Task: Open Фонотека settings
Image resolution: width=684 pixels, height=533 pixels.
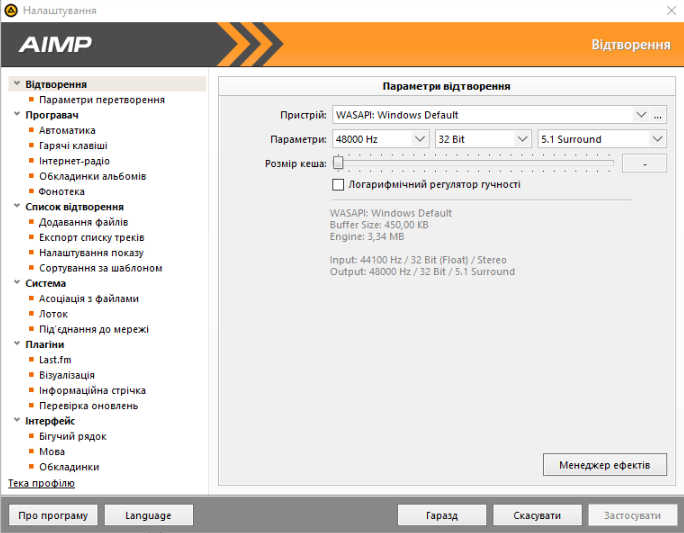Action: coord(62,191)
